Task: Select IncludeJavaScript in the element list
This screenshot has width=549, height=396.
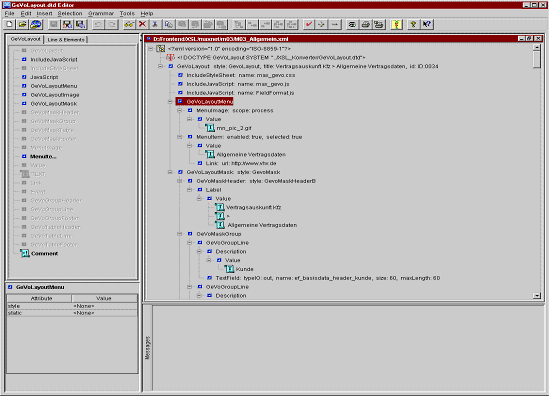Action: click(54, 60)
